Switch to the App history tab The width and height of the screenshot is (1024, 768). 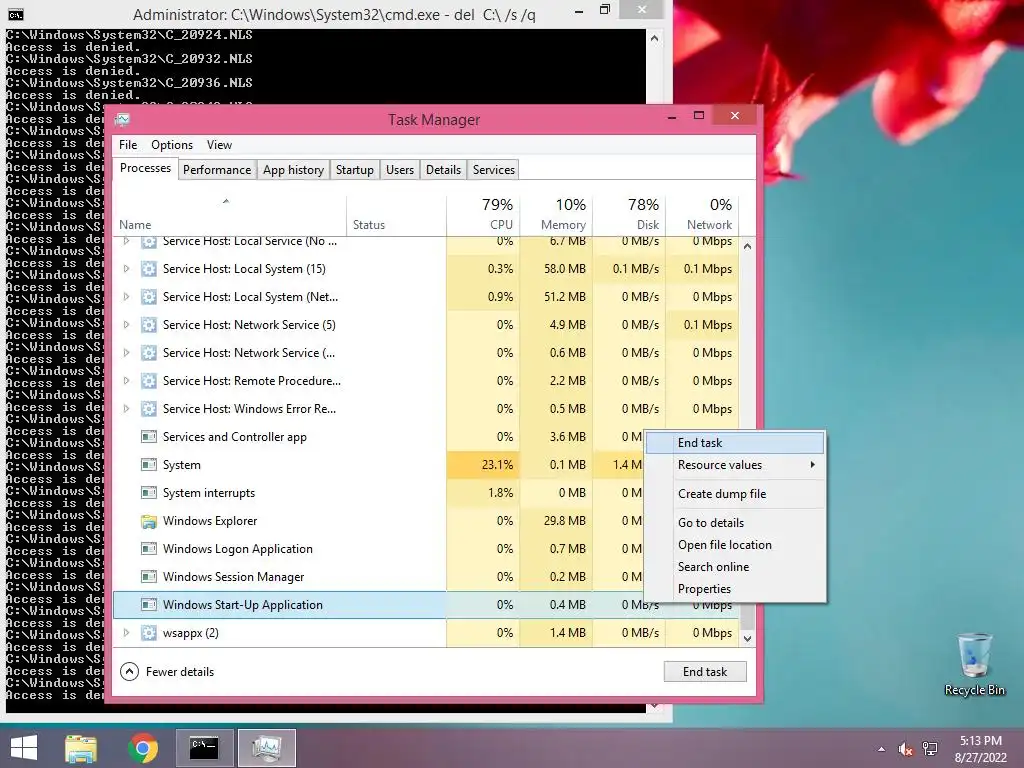(x=293, y=170)
